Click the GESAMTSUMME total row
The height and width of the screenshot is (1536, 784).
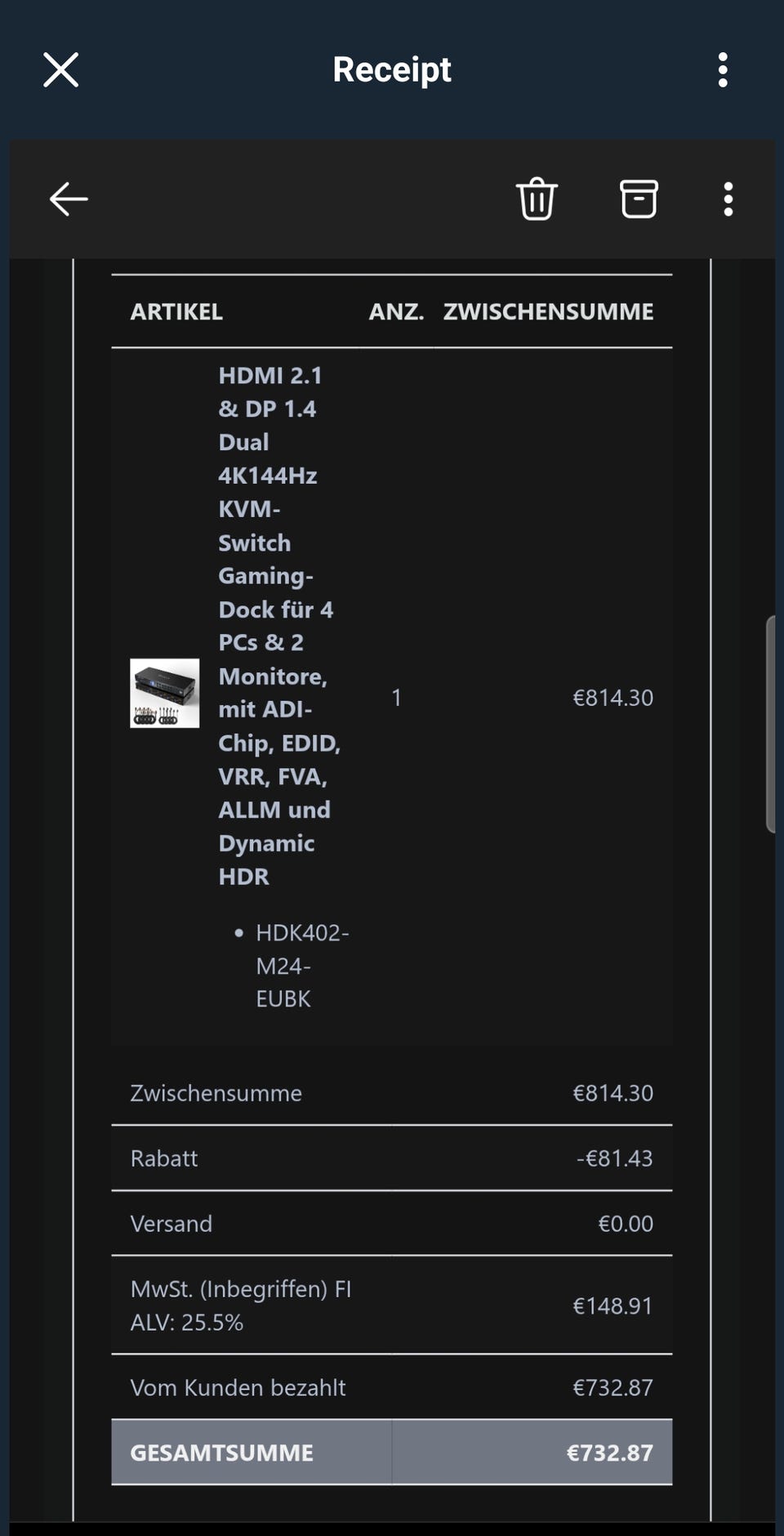[392, 1453]
